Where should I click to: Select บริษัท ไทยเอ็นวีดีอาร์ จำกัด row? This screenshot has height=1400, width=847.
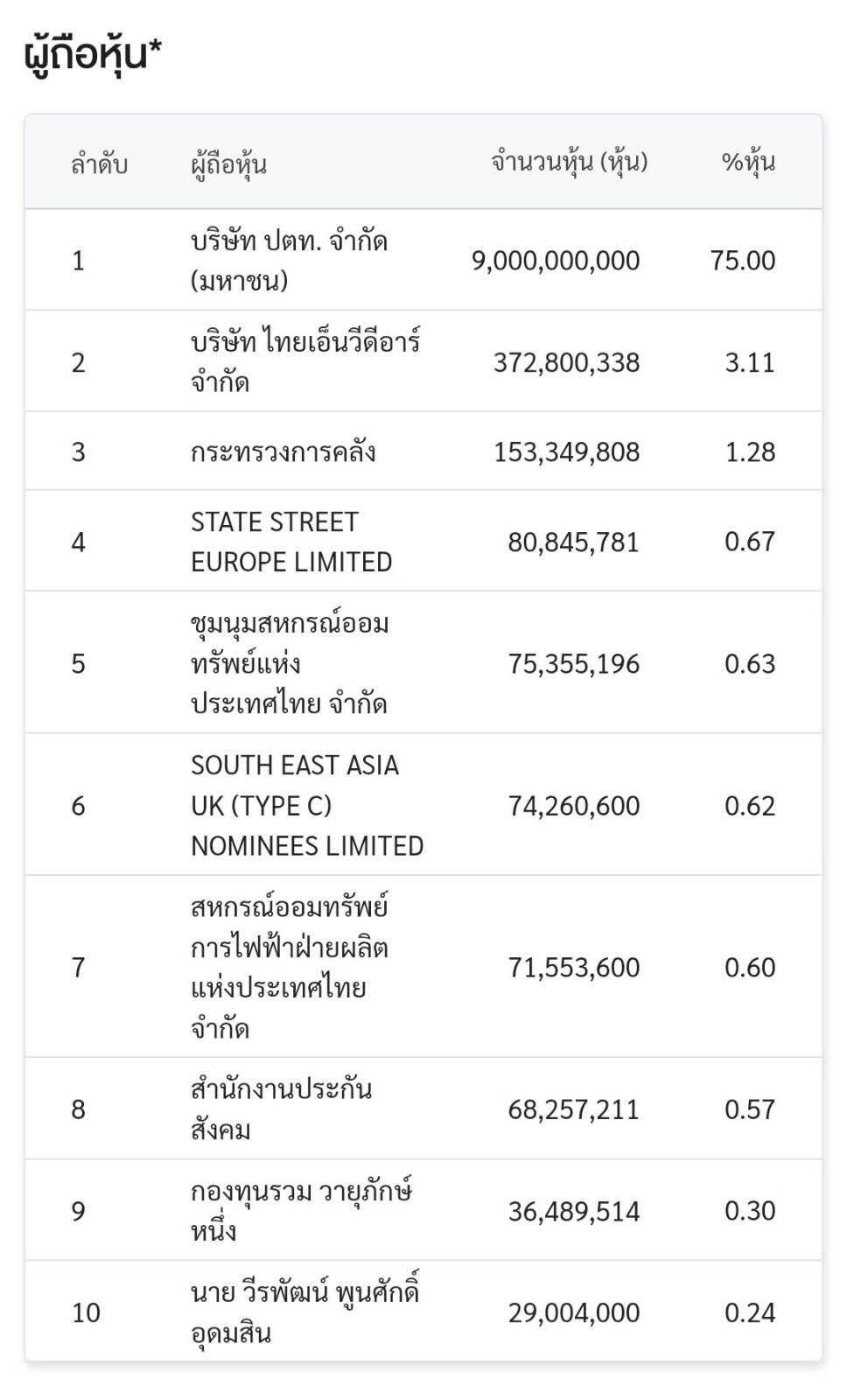pos(423,361)
